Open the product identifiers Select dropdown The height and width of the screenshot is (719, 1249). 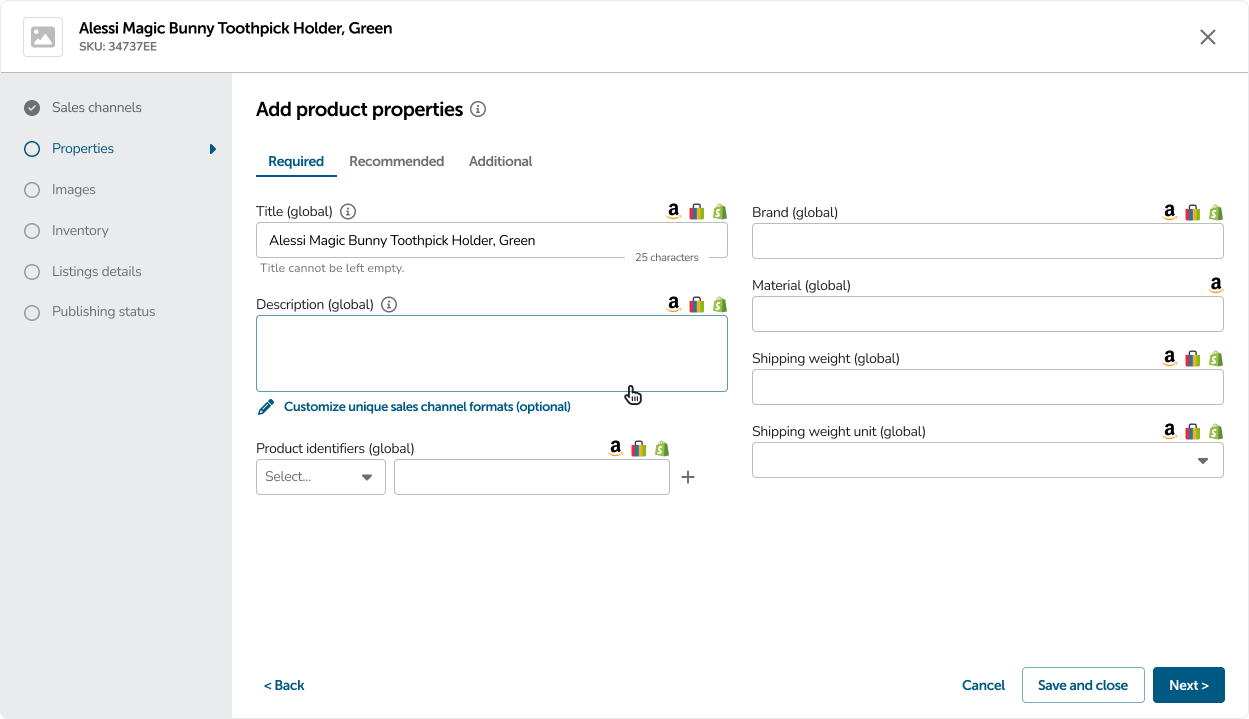click(320, 477)
